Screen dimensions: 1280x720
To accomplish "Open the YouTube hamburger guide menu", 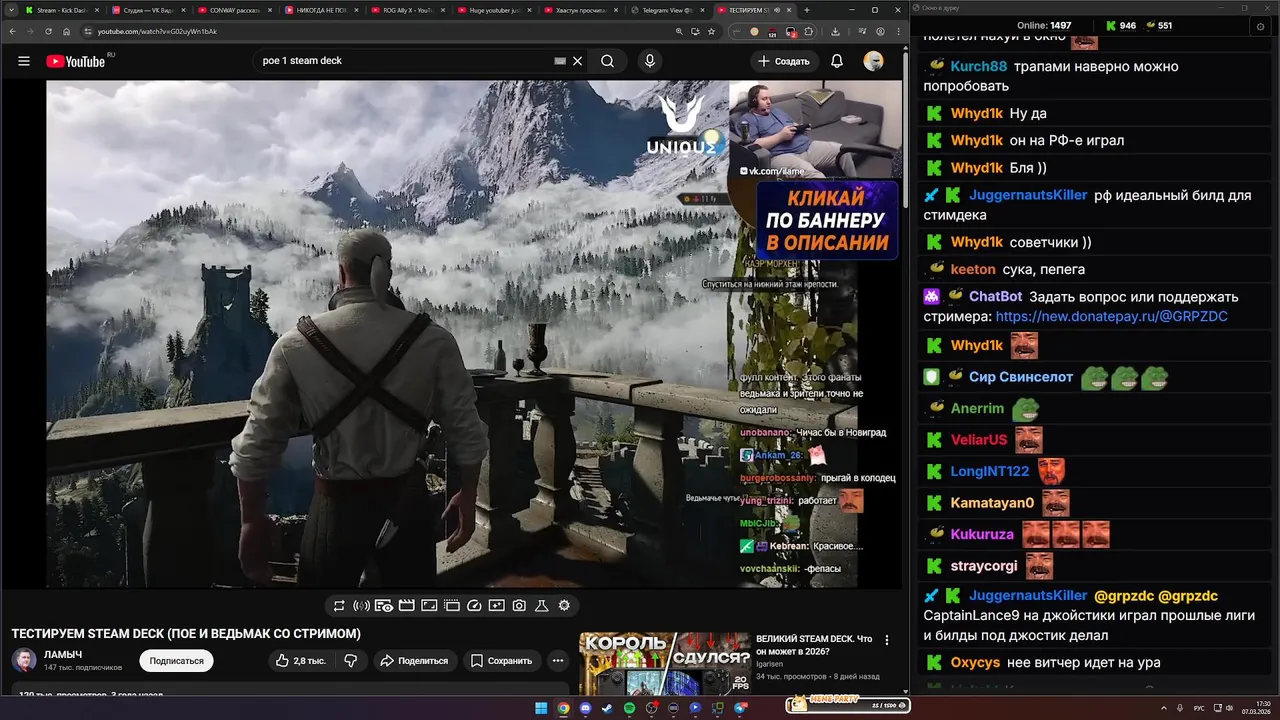I will pyautogui.click(x=24, y=61).
